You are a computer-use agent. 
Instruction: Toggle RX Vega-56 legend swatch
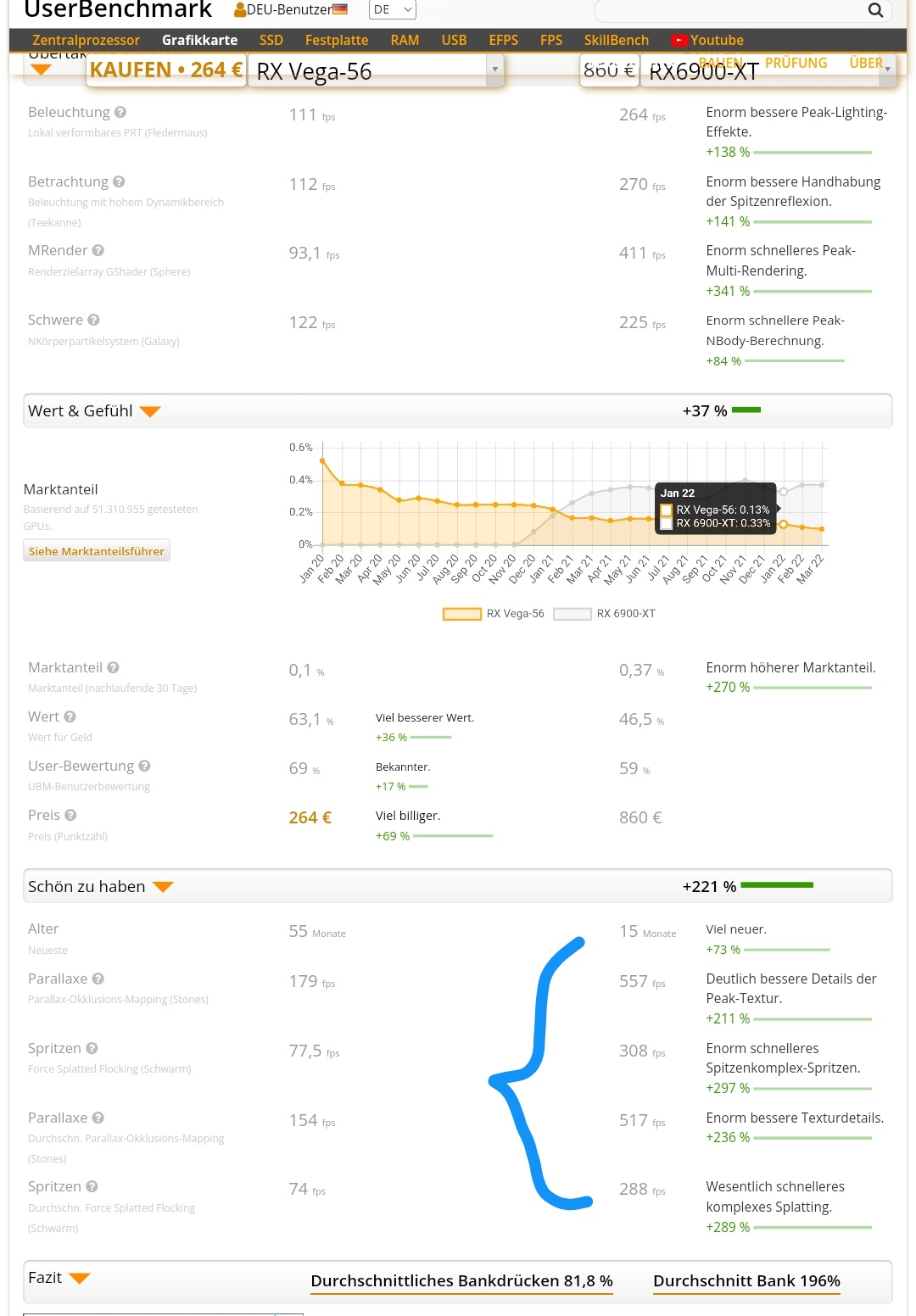tap(462, 614)
